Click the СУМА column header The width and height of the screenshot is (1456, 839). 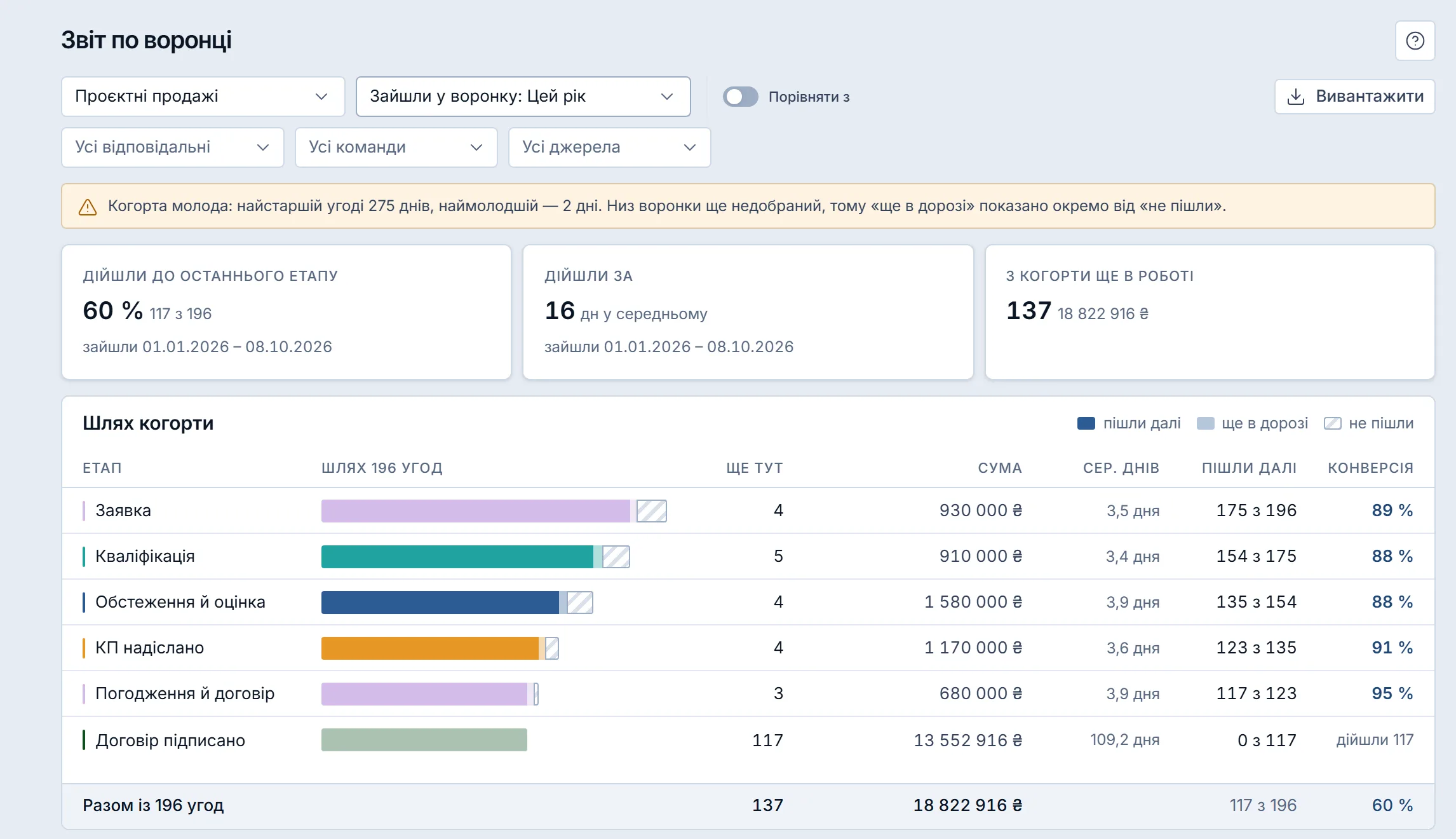pos(1000,468)
